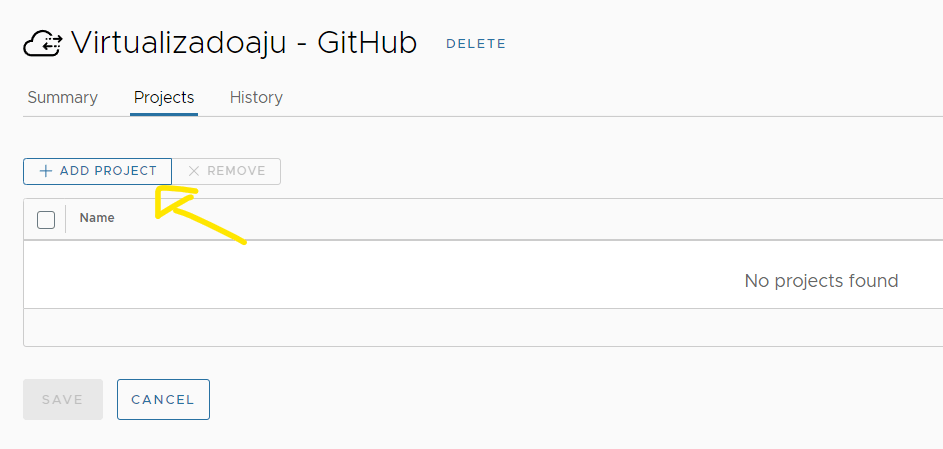This screenshot has height=449, width=943.
Task: Switch to the Projects tab
Action: pyautogui.click(x=164, y=98)
